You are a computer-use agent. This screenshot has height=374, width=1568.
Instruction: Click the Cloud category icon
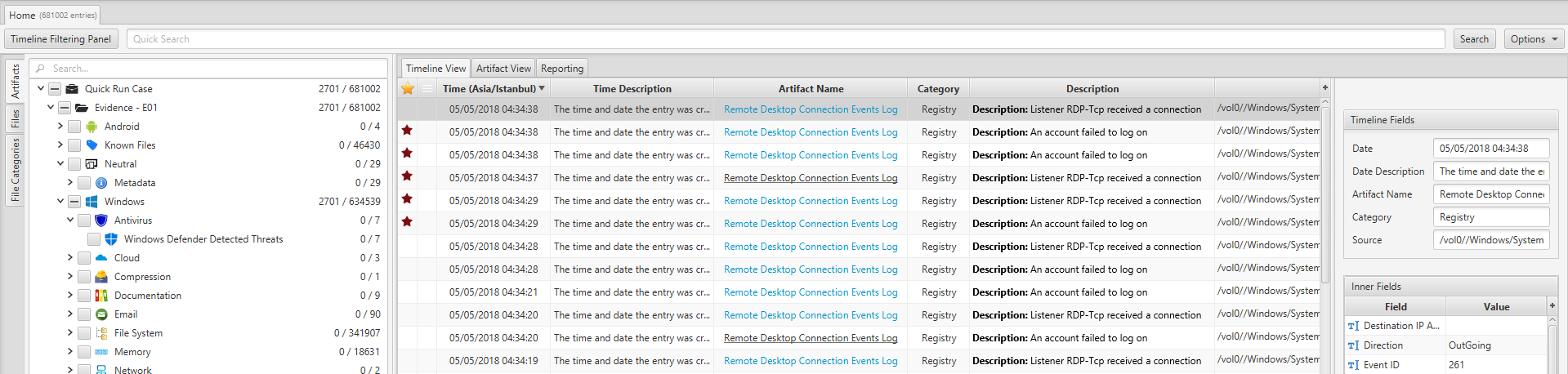point(101,258)
